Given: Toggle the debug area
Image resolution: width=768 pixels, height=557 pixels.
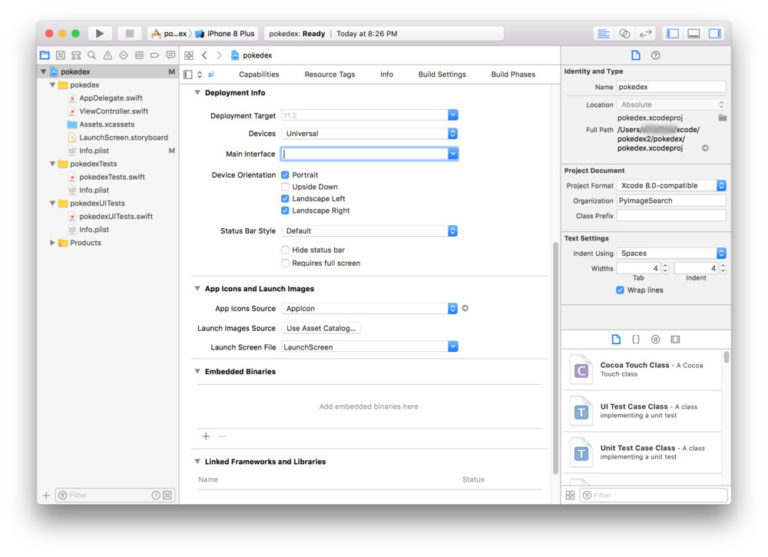Looking at the screenshot, I should click(x=694, y=33).
